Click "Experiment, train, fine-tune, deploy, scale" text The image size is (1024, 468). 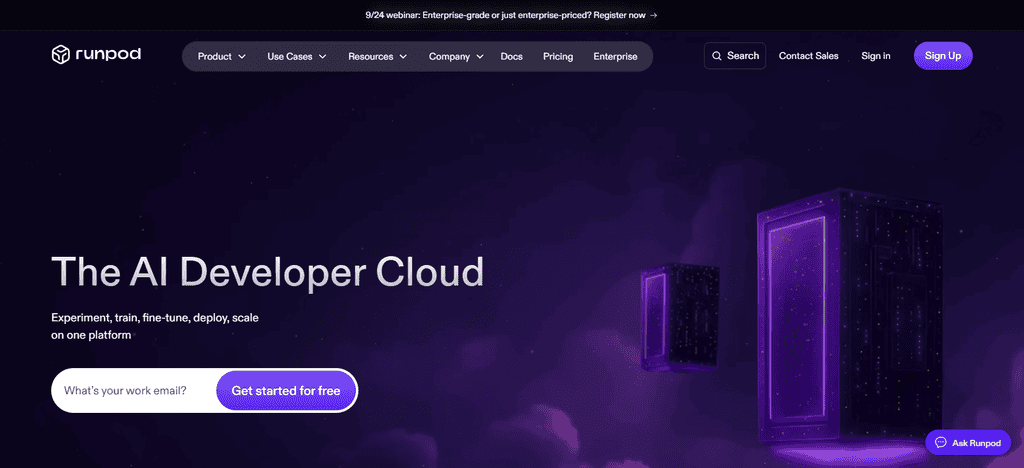[x=155, y=318]
